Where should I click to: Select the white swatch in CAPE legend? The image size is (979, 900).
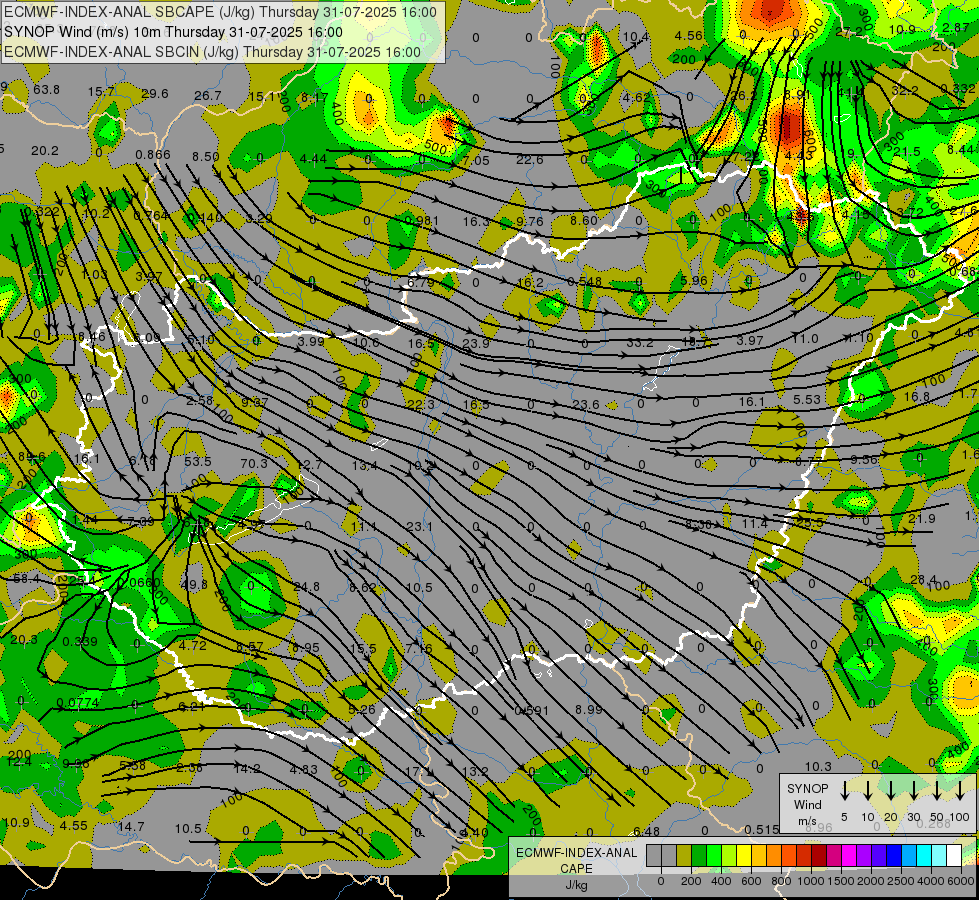tap(954, 856)
